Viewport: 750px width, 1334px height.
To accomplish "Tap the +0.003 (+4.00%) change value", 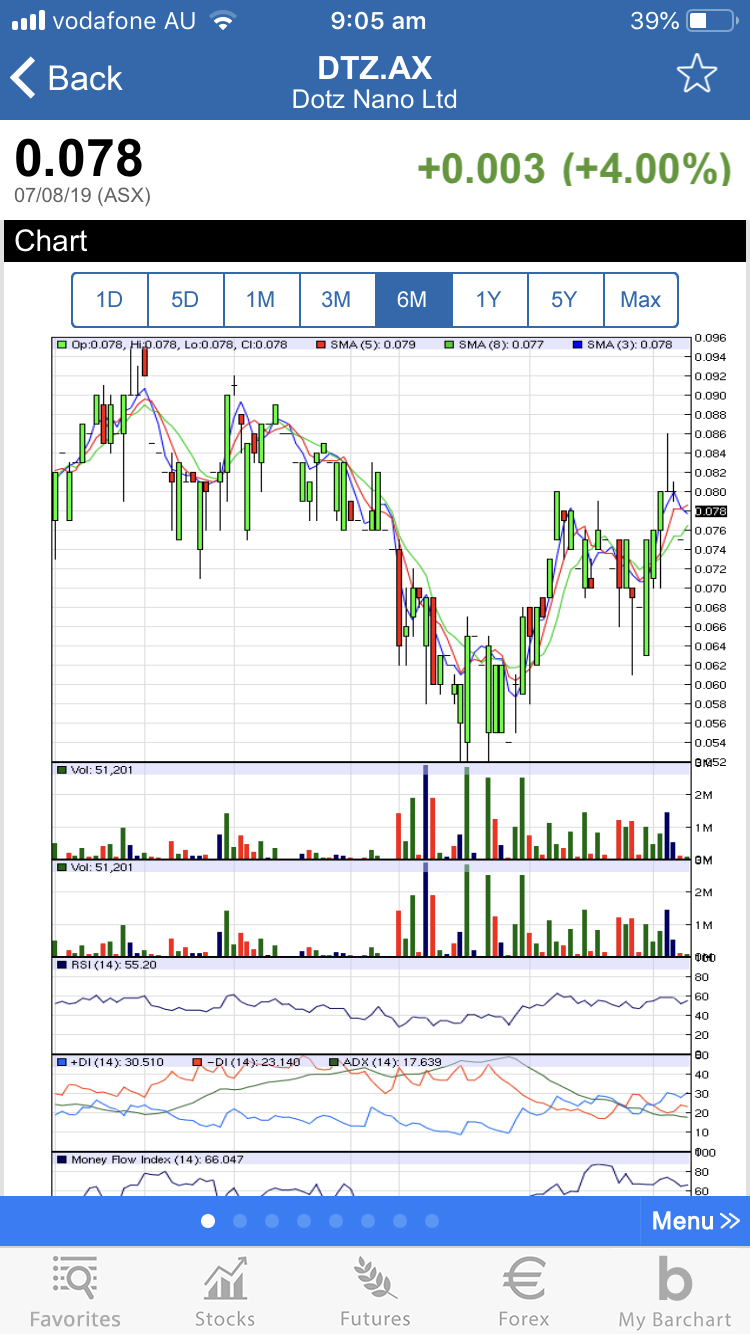I will click(574, 168).
